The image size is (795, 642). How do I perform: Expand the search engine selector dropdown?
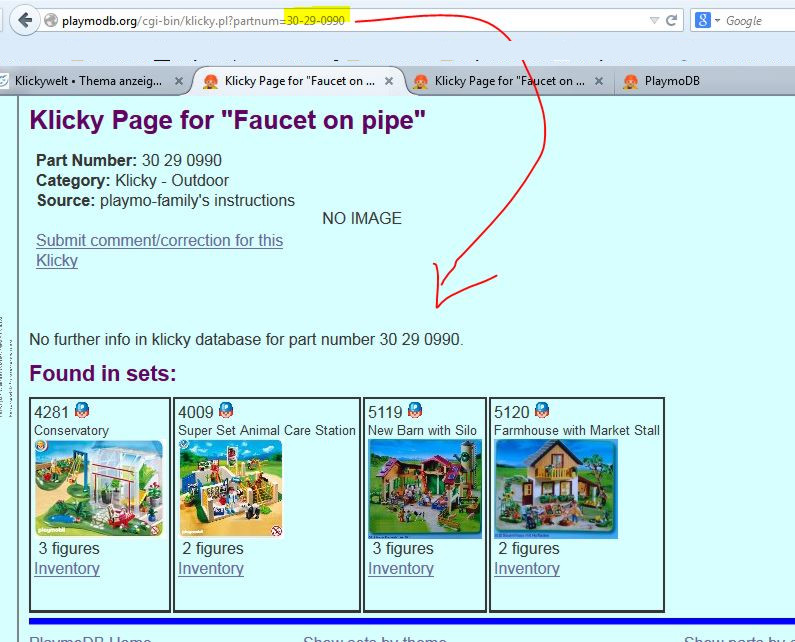tap(717, 20)
